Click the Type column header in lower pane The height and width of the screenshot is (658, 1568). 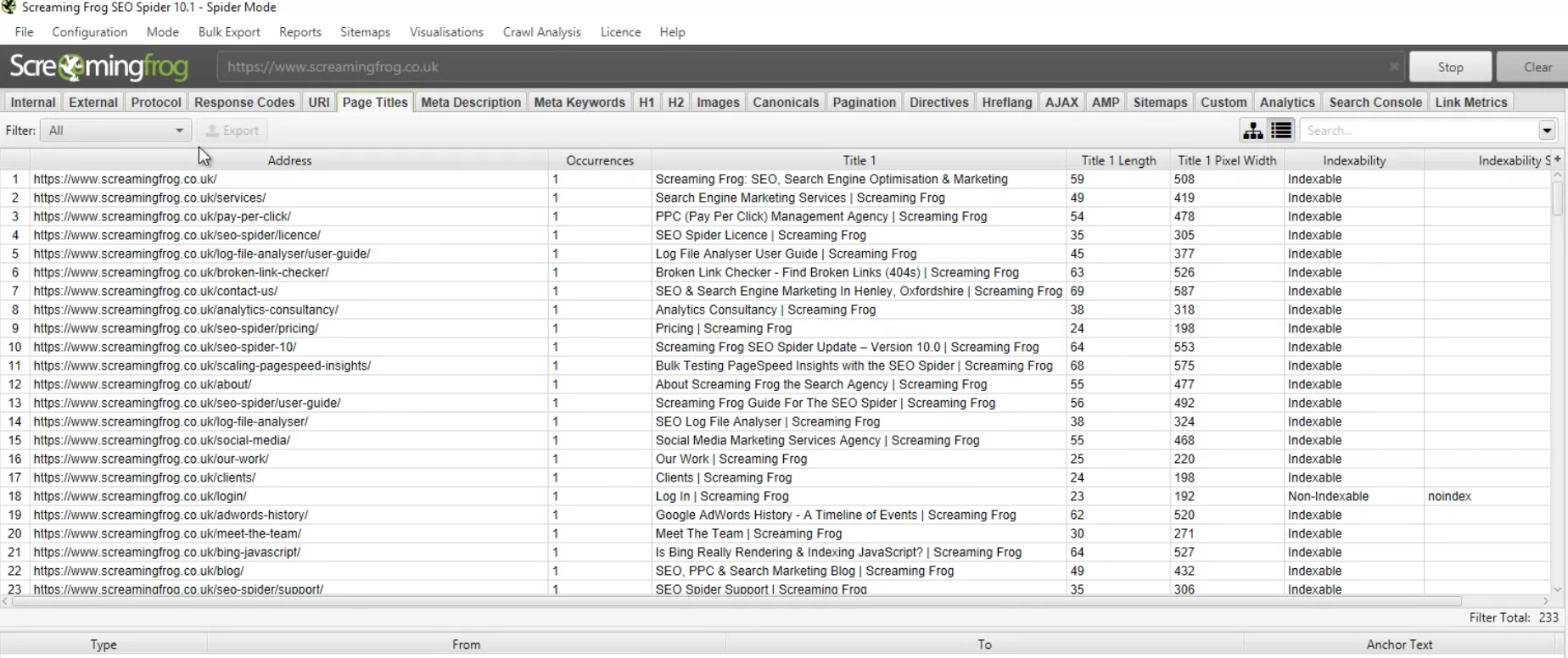[104, 644]
